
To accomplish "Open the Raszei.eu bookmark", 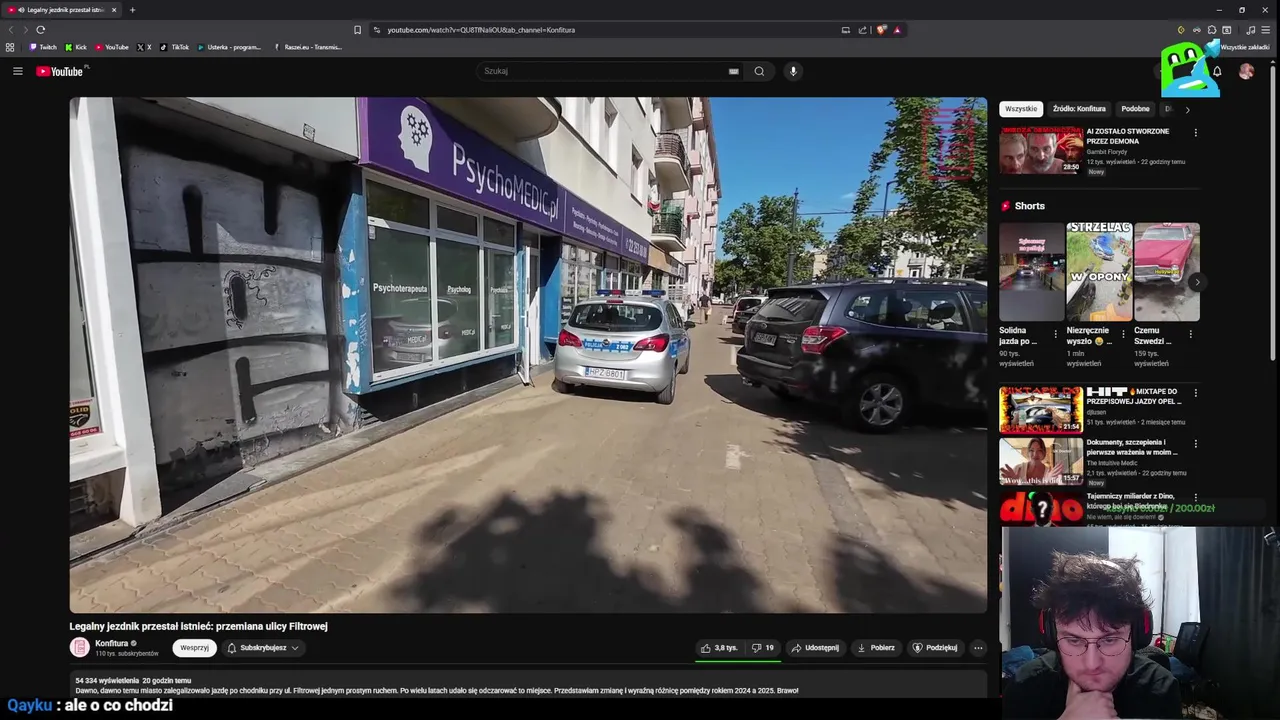I will pos(308,47).
